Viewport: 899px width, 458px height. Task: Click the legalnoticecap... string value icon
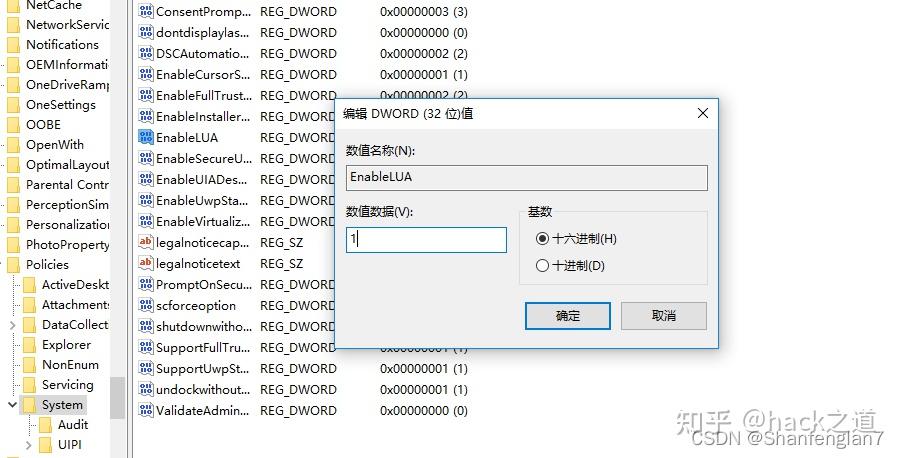point(146,242)
